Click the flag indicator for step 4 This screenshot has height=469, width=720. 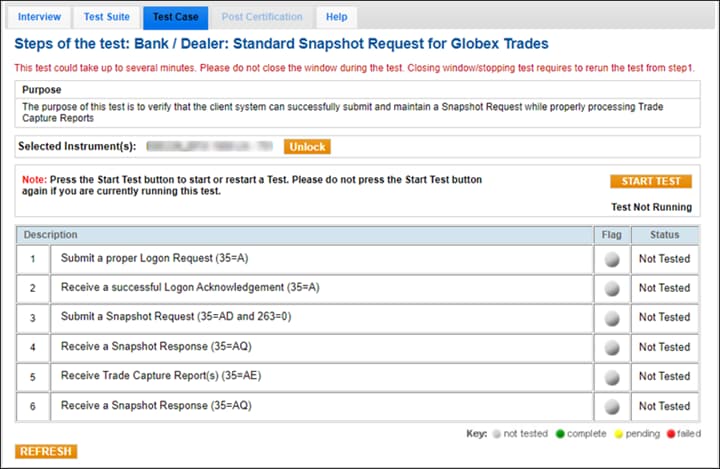[611, 347]
